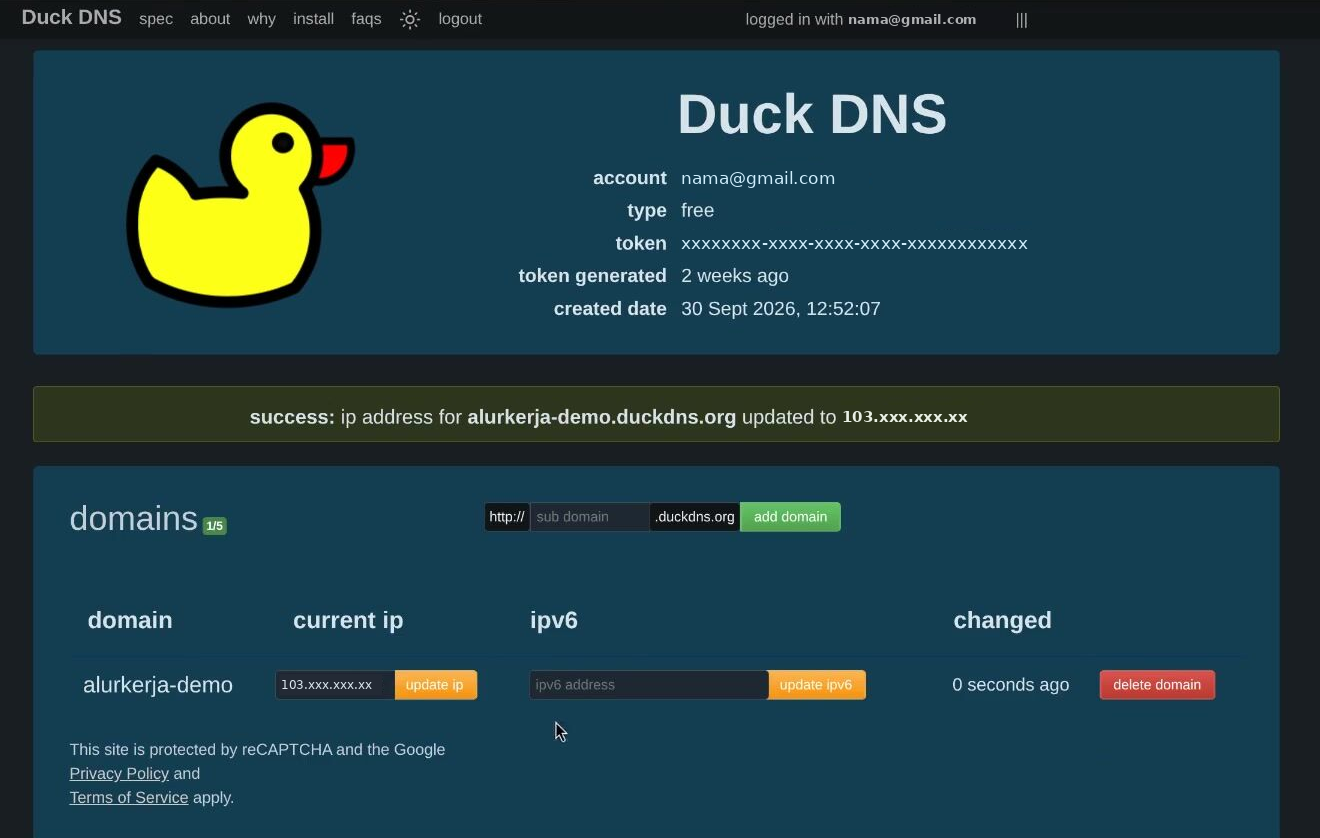This screenshot has height=838, width=1320.
Task: Toggle the light/dark theme sun icon
Action: (410, 19)
